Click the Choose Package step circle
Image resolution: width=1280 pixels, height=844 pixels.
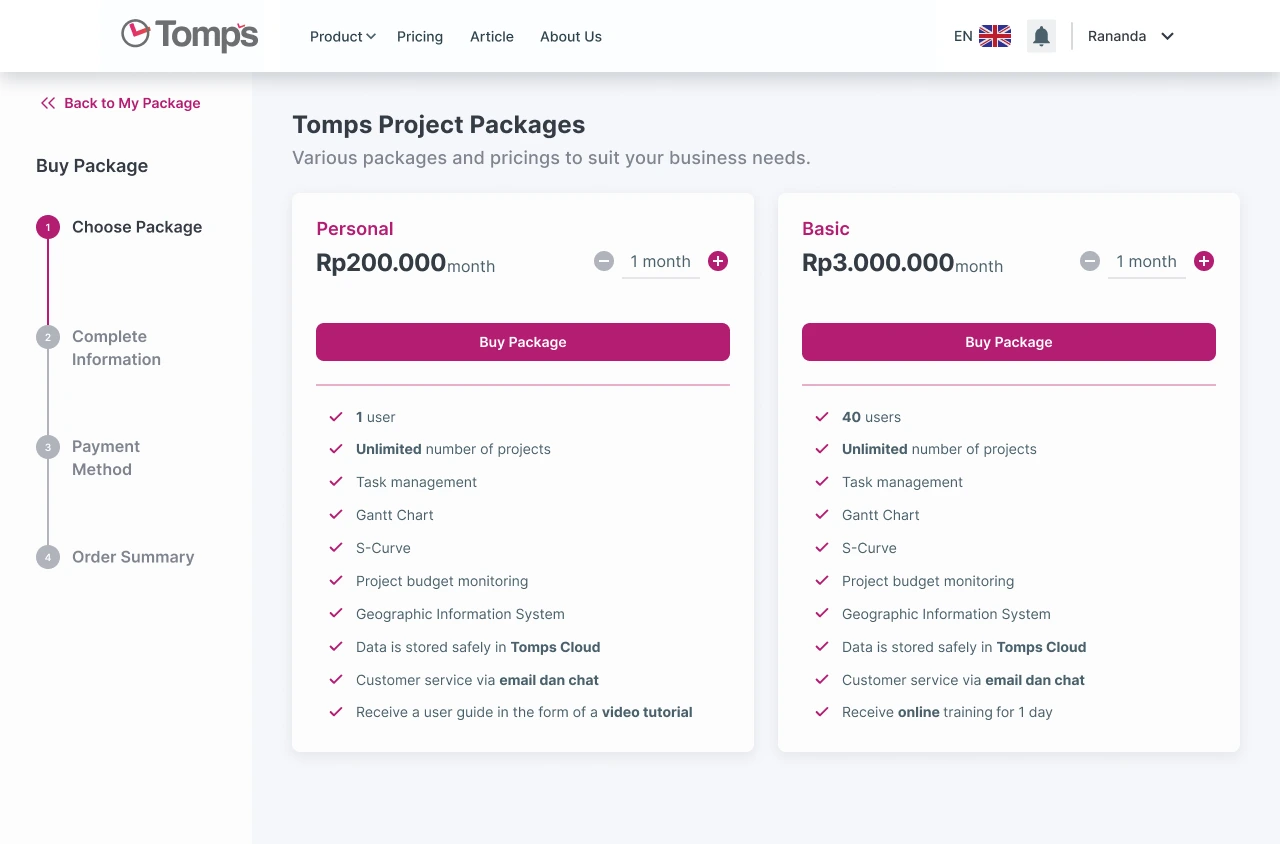[47, 227]
